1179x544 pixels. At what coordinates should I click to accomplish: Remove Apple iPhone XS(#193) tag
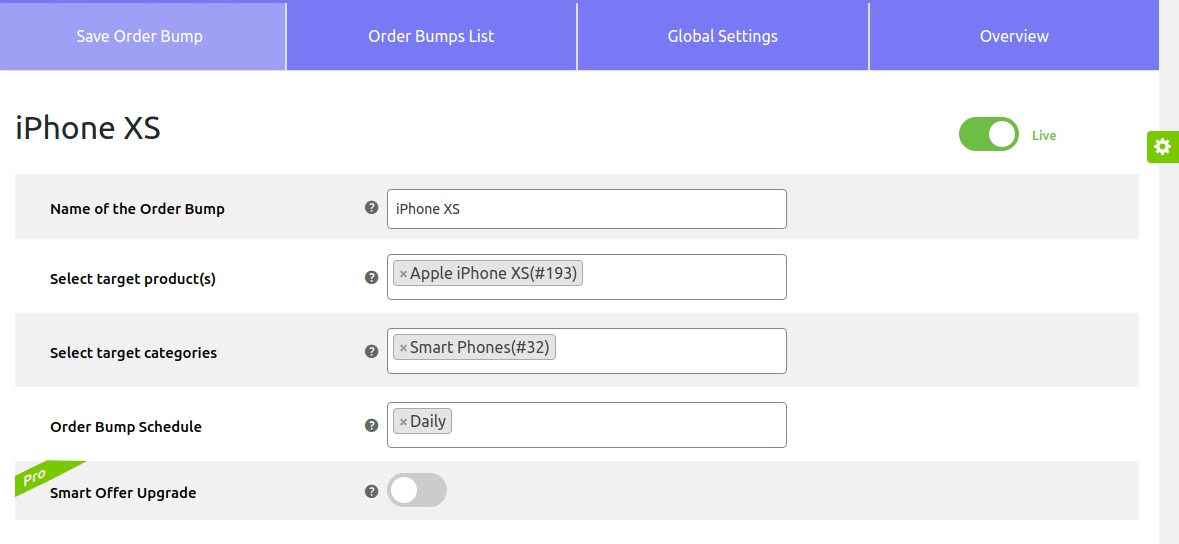(403, 274)
